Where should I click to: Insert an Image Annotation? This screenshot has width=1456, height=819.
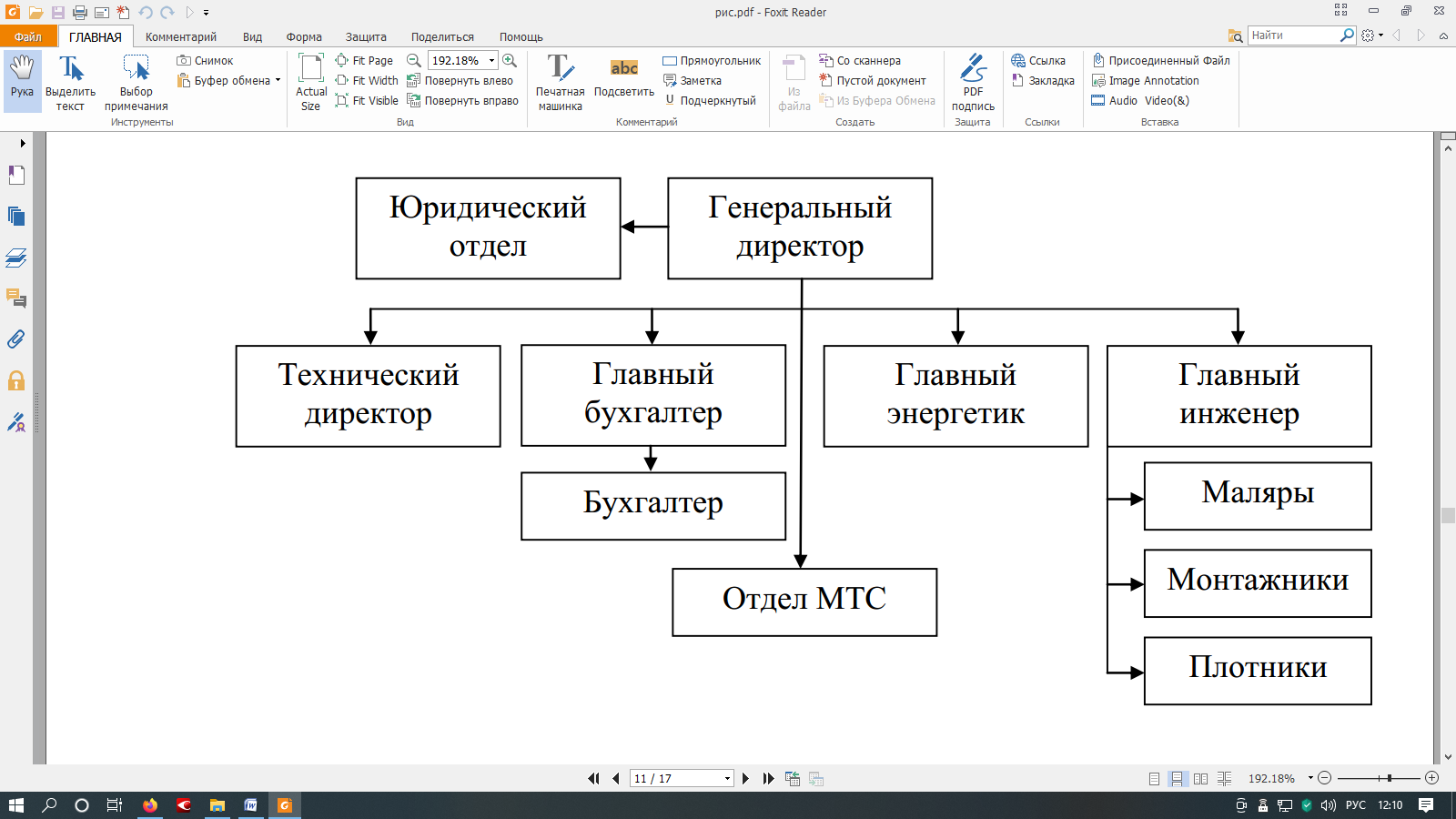point(1146,81)
